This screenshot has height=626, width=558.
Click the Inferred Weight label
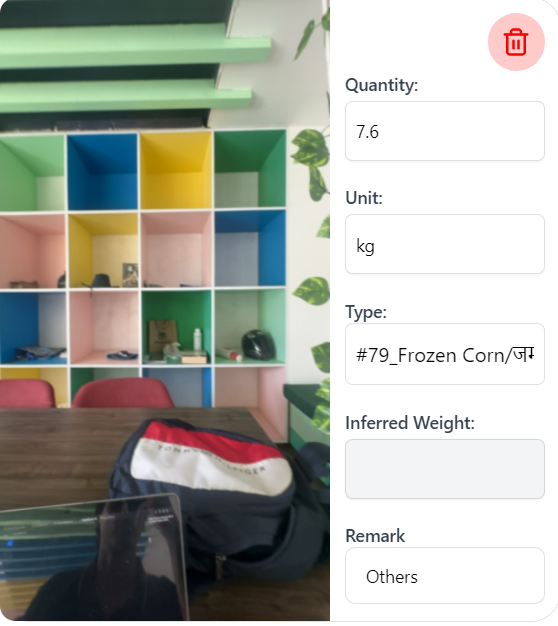(x=410, y=423)
